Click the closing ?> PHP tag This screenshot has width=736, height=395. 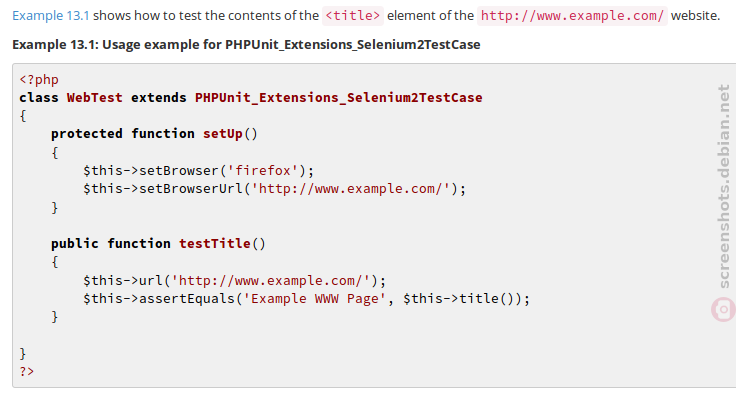coord(27,372)
